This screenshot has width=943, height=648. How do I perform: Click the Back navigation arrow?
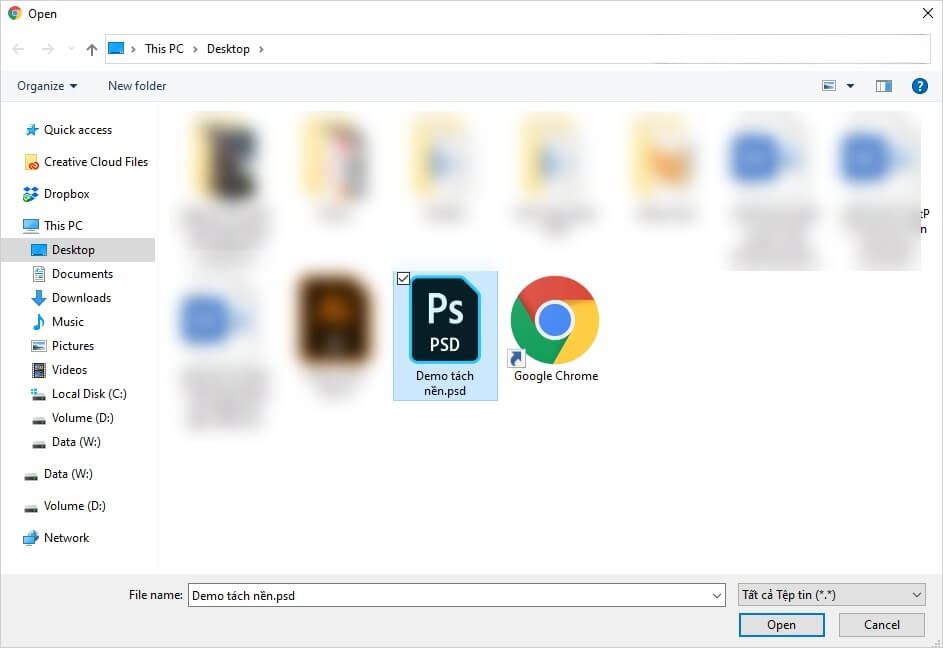(x=19, y=49)
